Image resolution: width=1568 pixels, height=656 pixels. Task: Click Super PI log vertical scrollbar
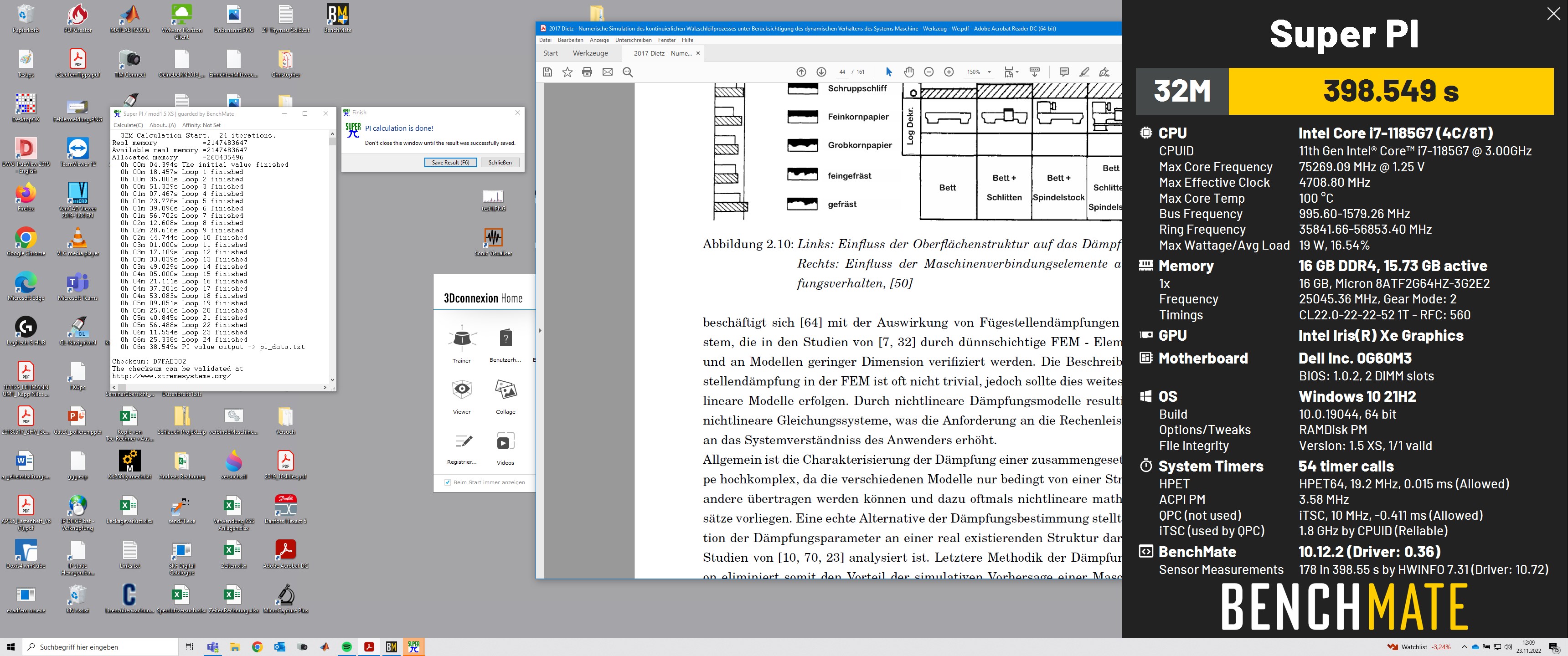click(x=332, y=256)
